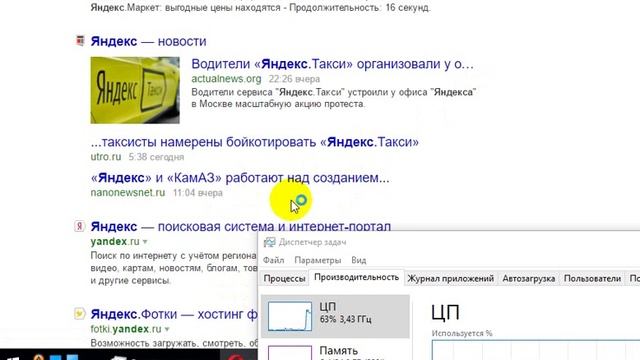640x360 pixels.
Task: Click the fotki.yandex.ru green URL
Action: (126, 329)
